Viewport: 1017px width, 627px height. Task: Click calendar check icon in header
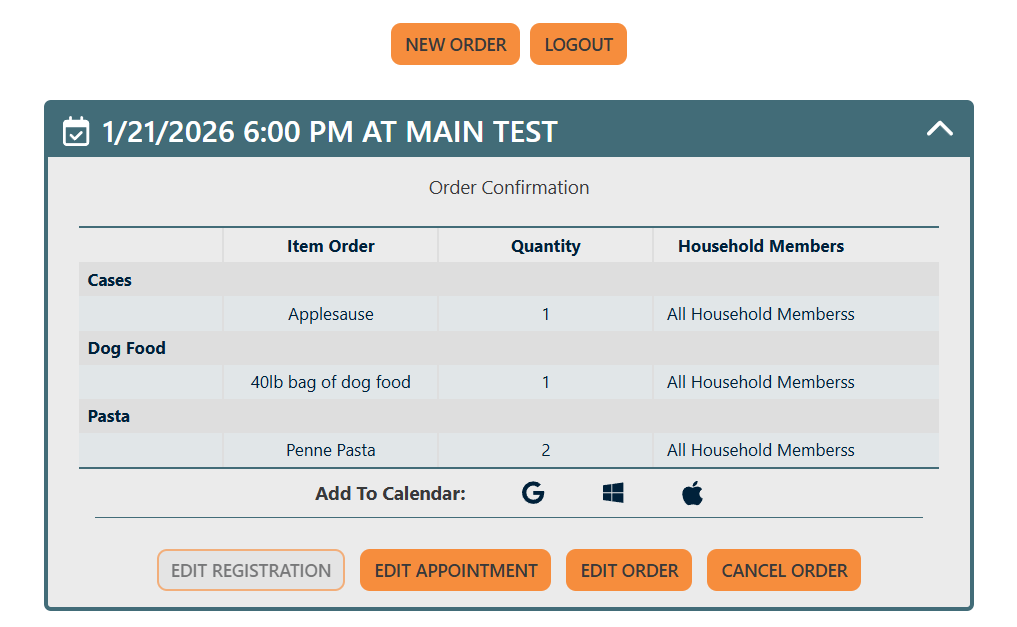pyautogui.click(x=76, y=131)
